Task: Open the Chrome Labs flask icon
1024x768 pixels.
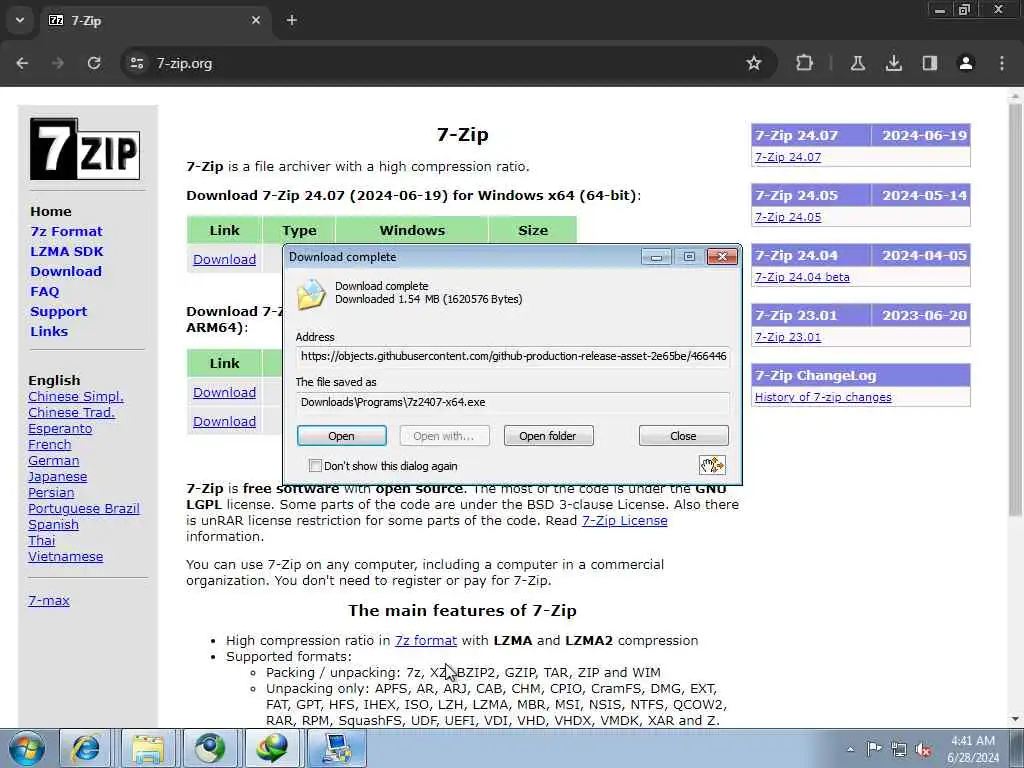Action: (857, 63)
